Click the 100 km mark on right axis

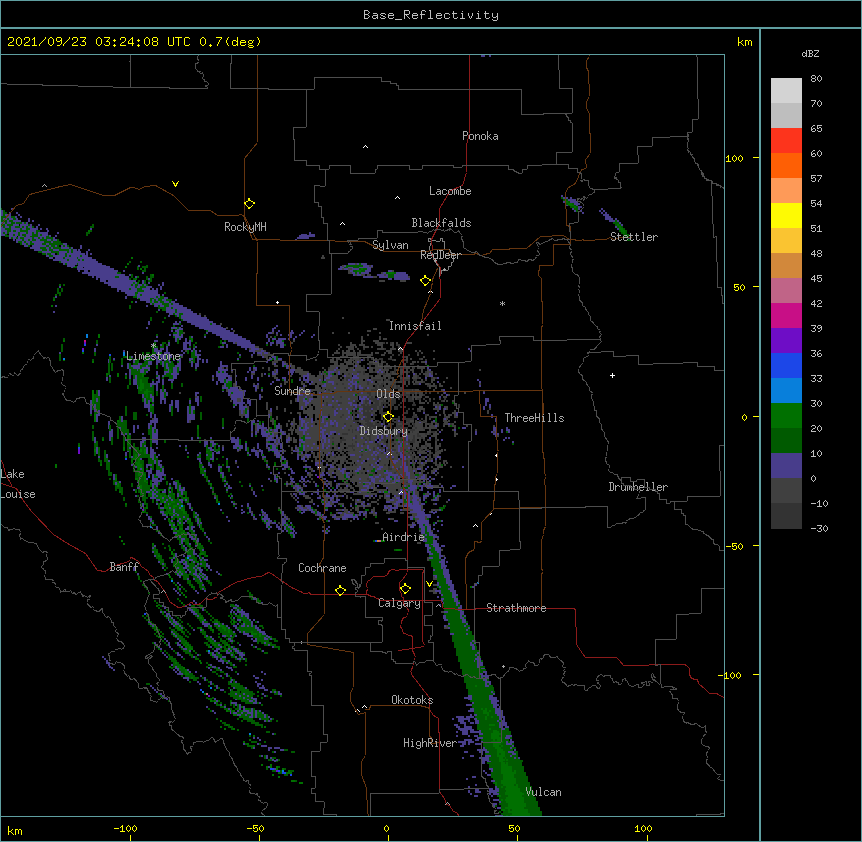click(734, 158)
